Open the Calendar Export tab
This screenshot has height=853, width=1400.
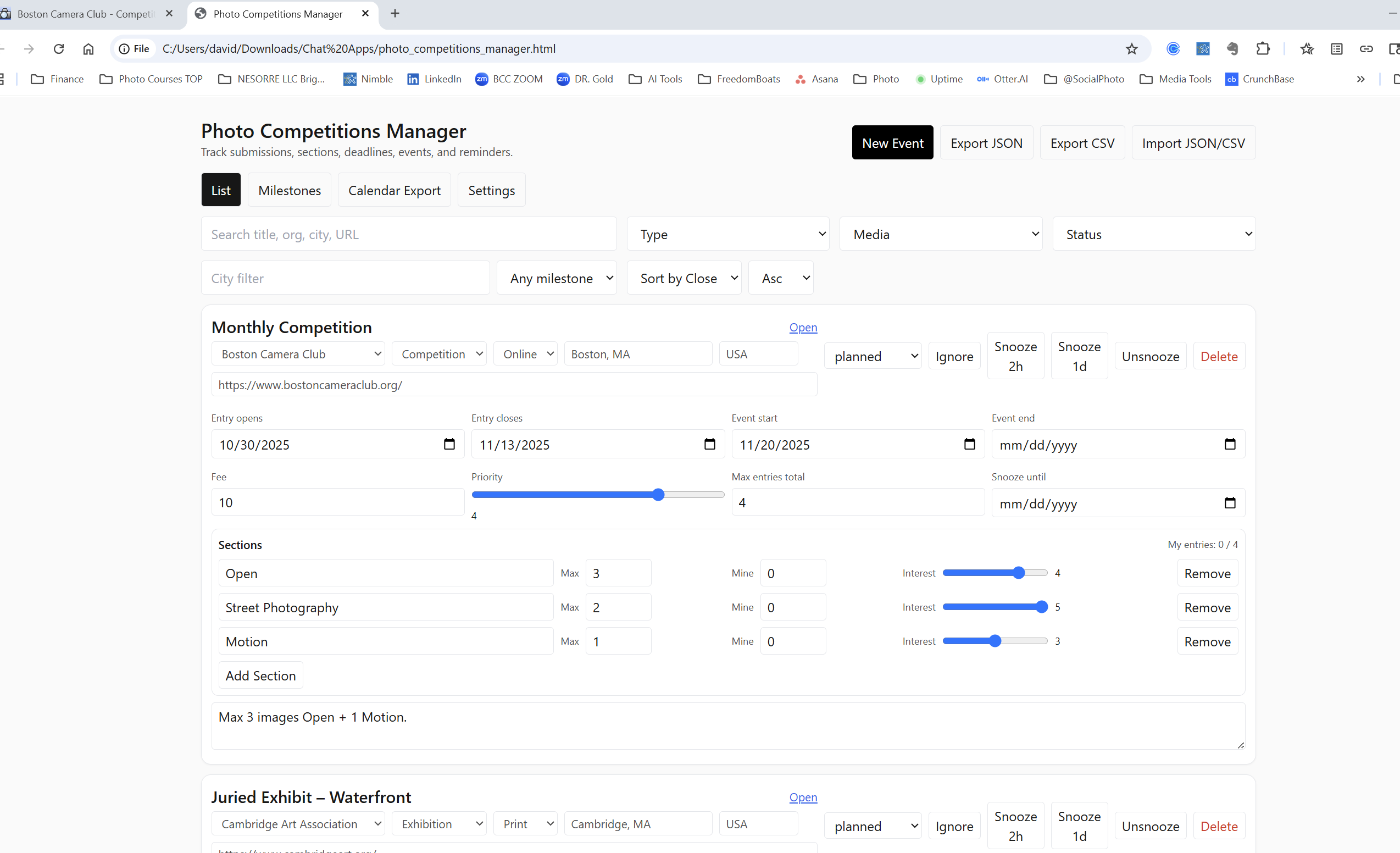point(394,190)
